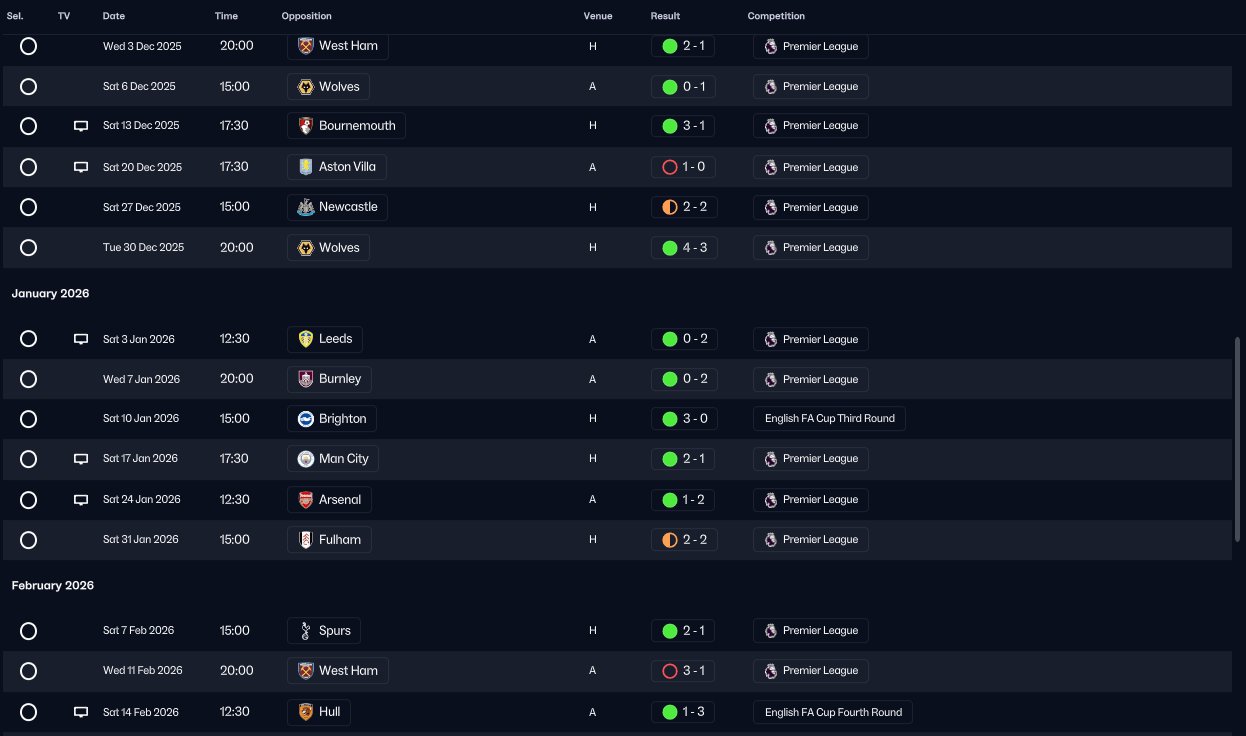Viewport: 1246px width, 736px height.
Task: Open English FA Cup Third Round competition
Action: (829, 418)
